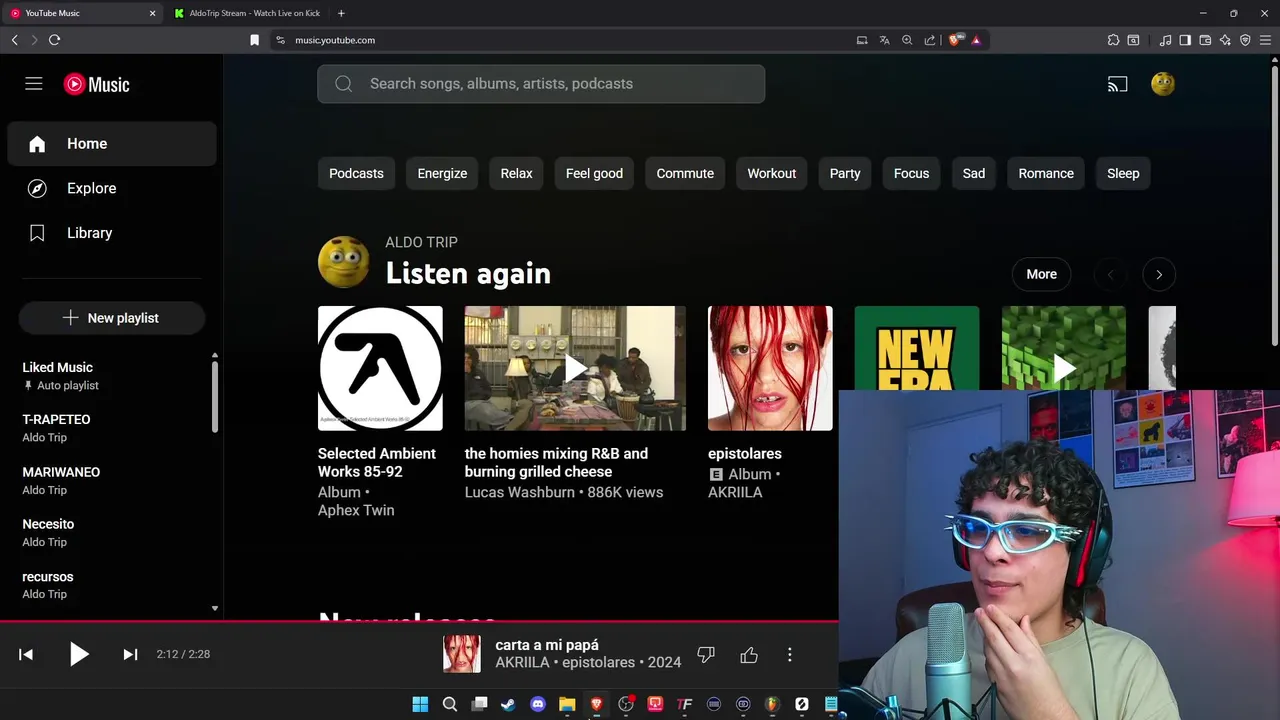Select the Relax mood chip
1280x720 pixels.
[x=516, y=173]
